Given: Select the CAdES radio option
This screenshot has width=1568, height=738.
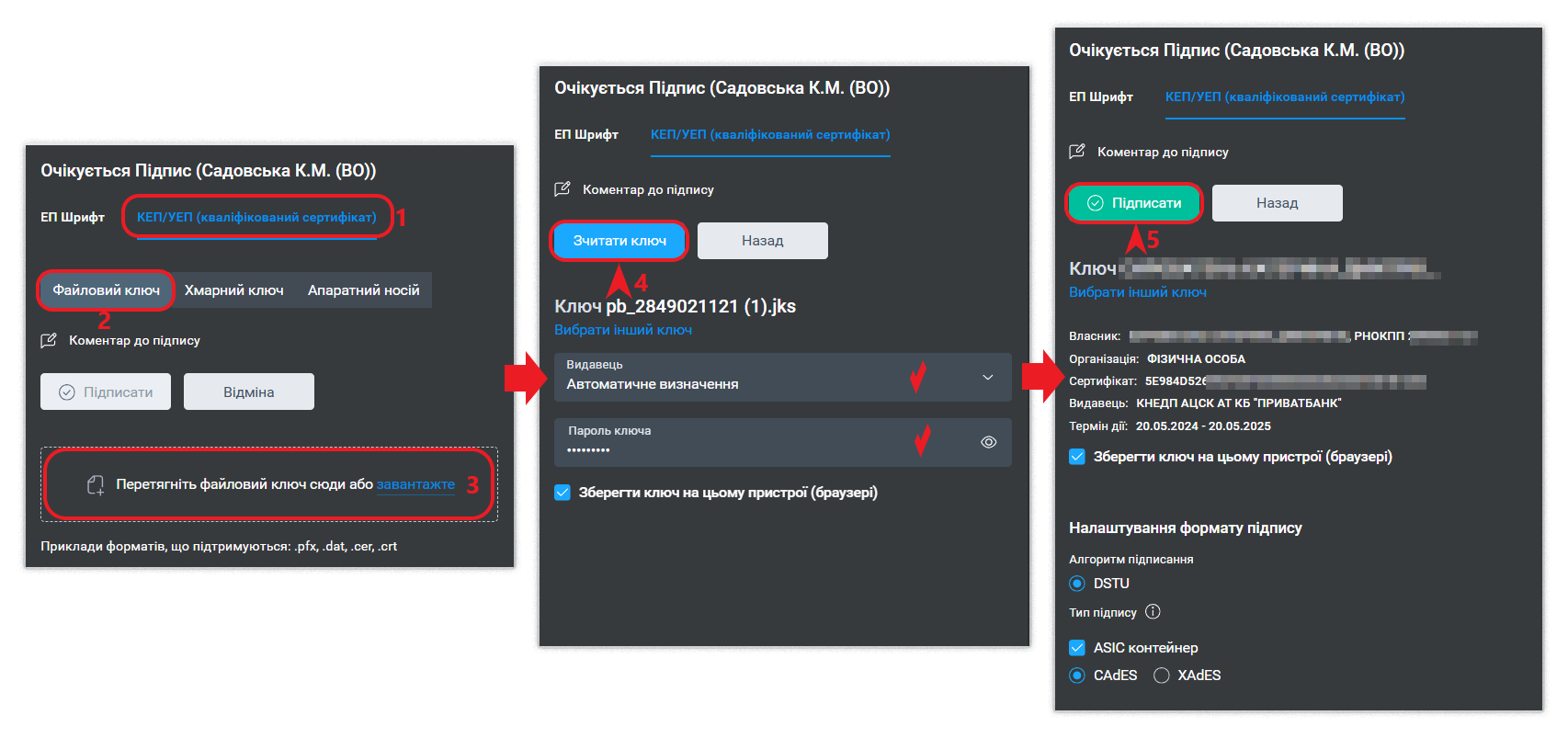Looking at the screenshot, I should click(x=1077, y=676).
